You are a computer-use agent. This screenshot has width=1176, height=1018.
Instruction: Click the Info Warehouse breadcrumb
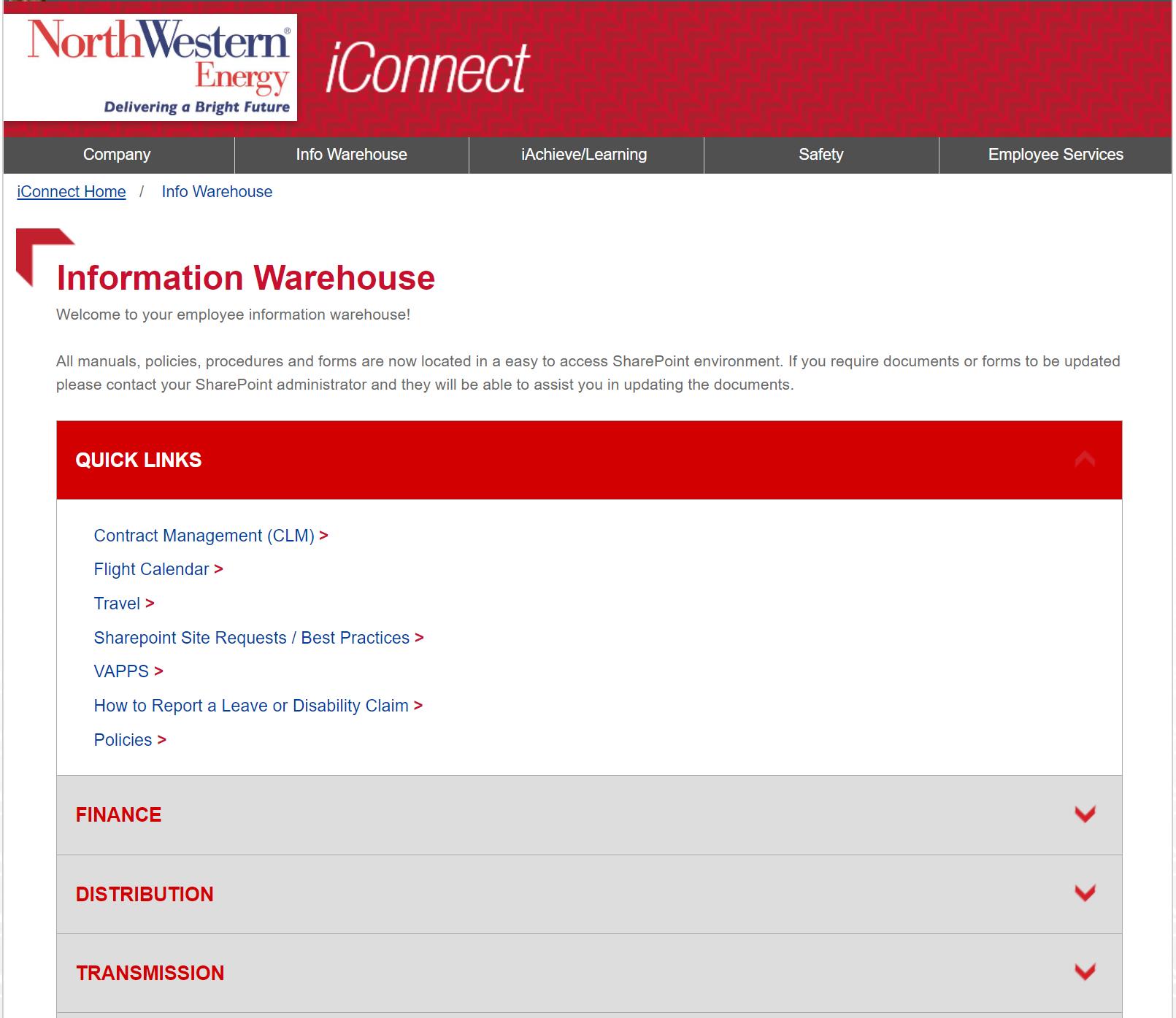point(217,192)
